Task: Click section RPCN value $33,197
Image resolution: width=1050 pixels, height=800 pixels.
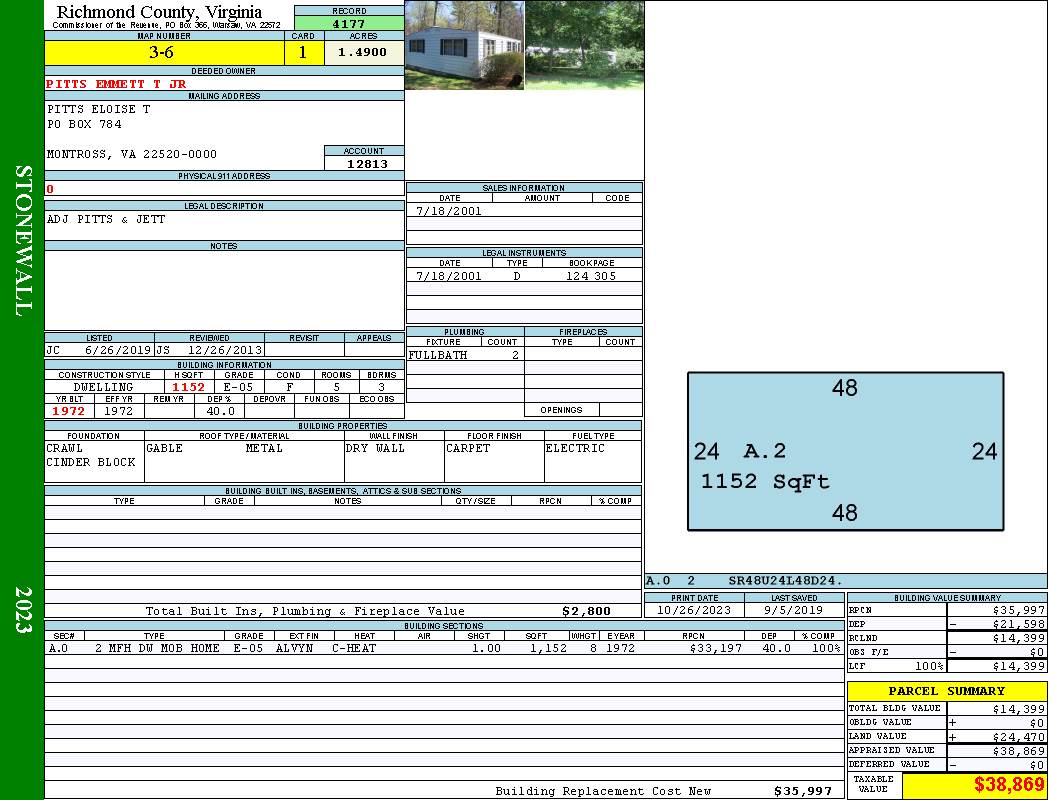Action: pyautogui.click(x=716, y=648)
